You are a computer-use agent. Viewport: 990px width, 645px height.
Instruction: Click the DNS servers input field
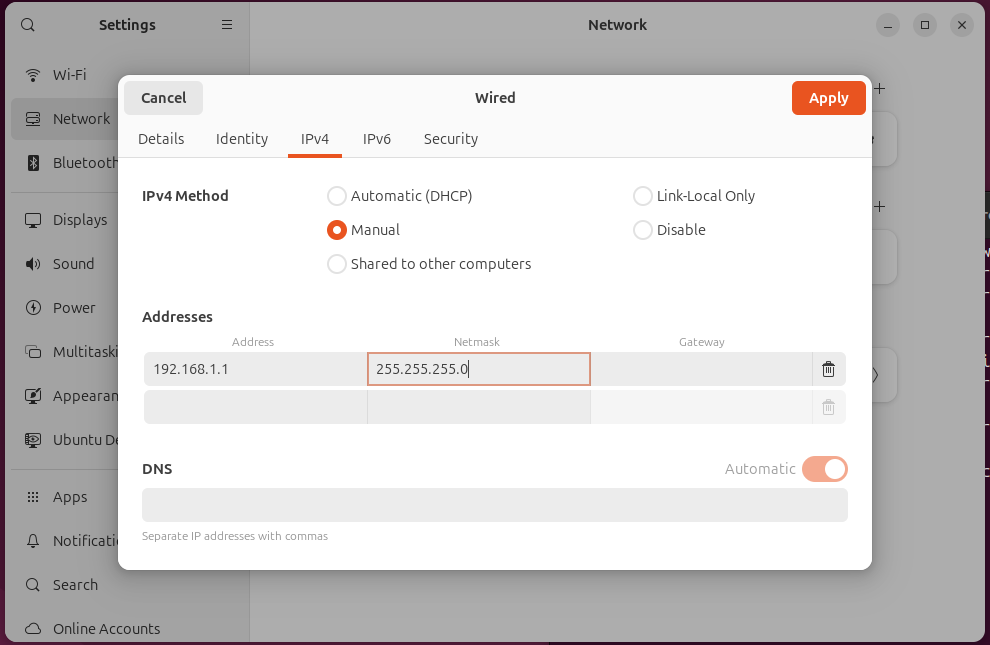point(494,505)
